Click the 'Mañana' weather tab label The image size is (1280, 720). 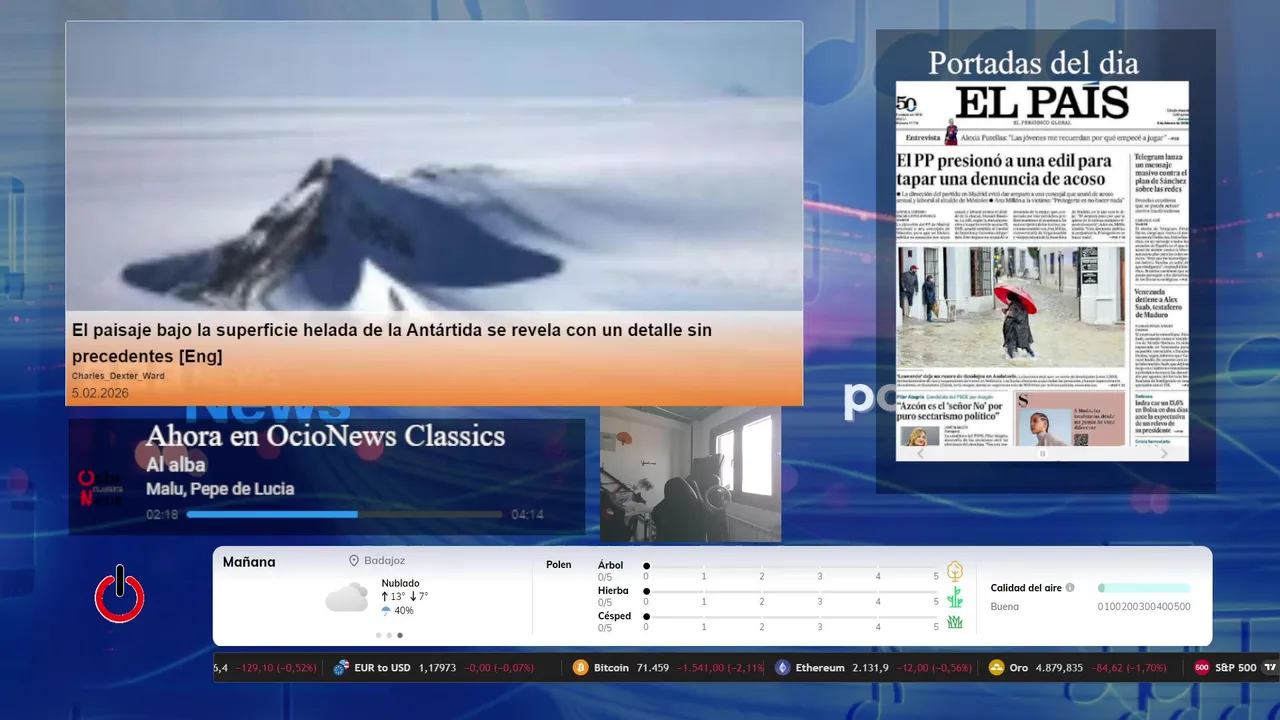(249, 562)
